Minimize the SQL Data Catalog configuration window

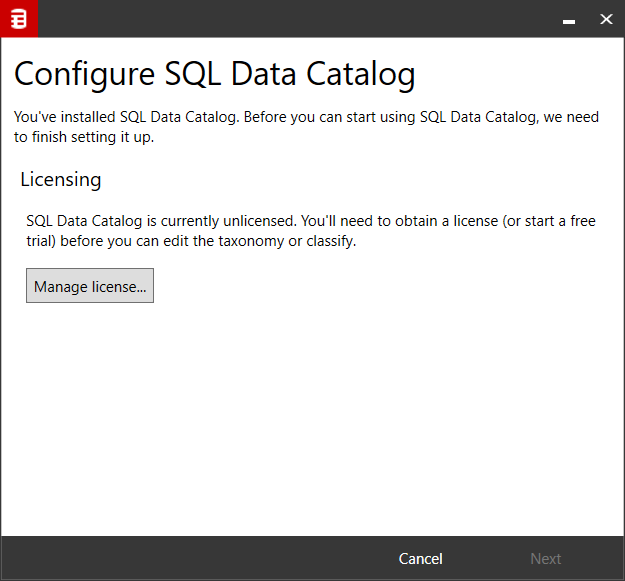pos(568,19)
